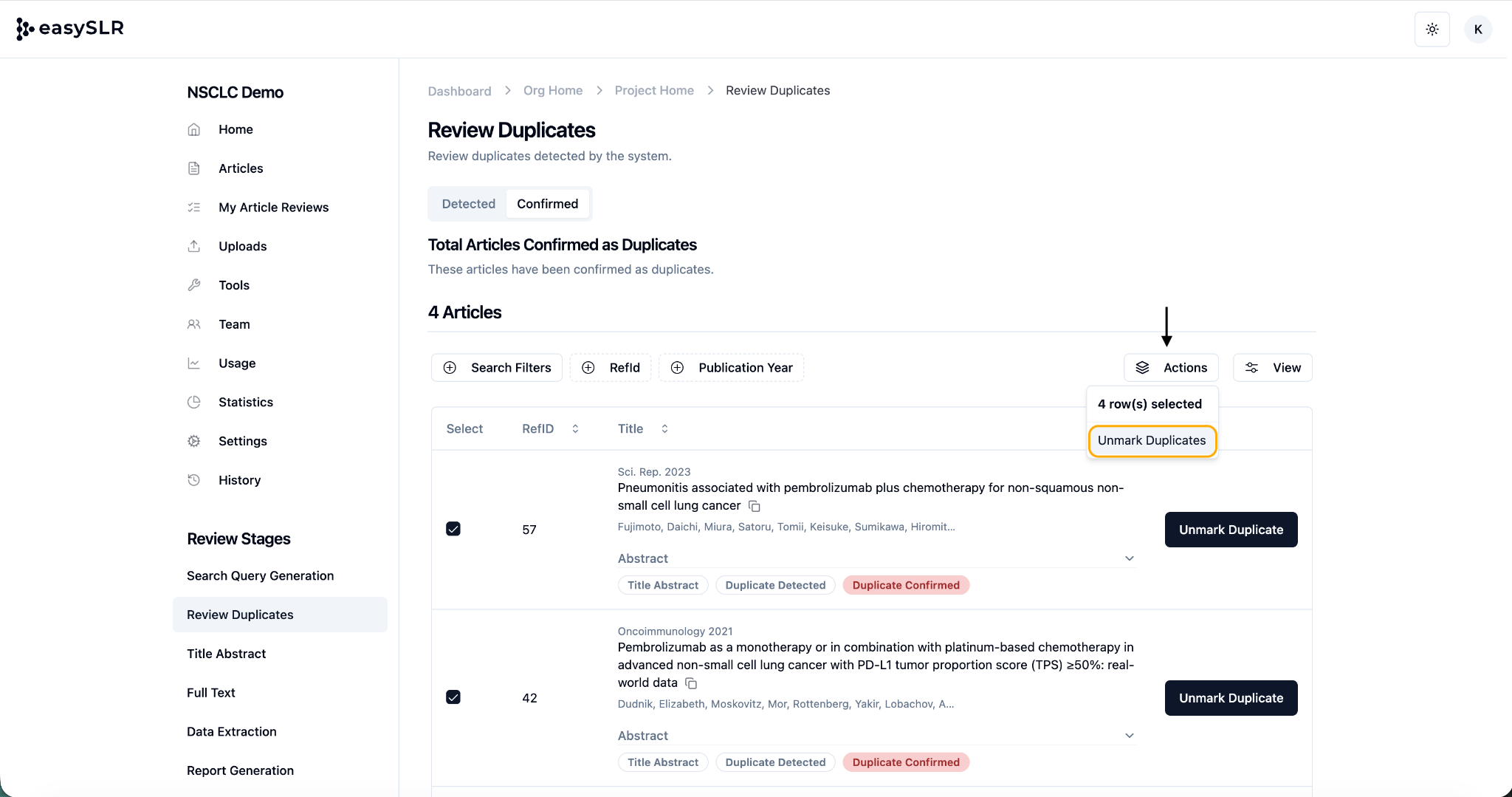Switch to the Detected tab
1512x797 pixels.
point(468,204)
